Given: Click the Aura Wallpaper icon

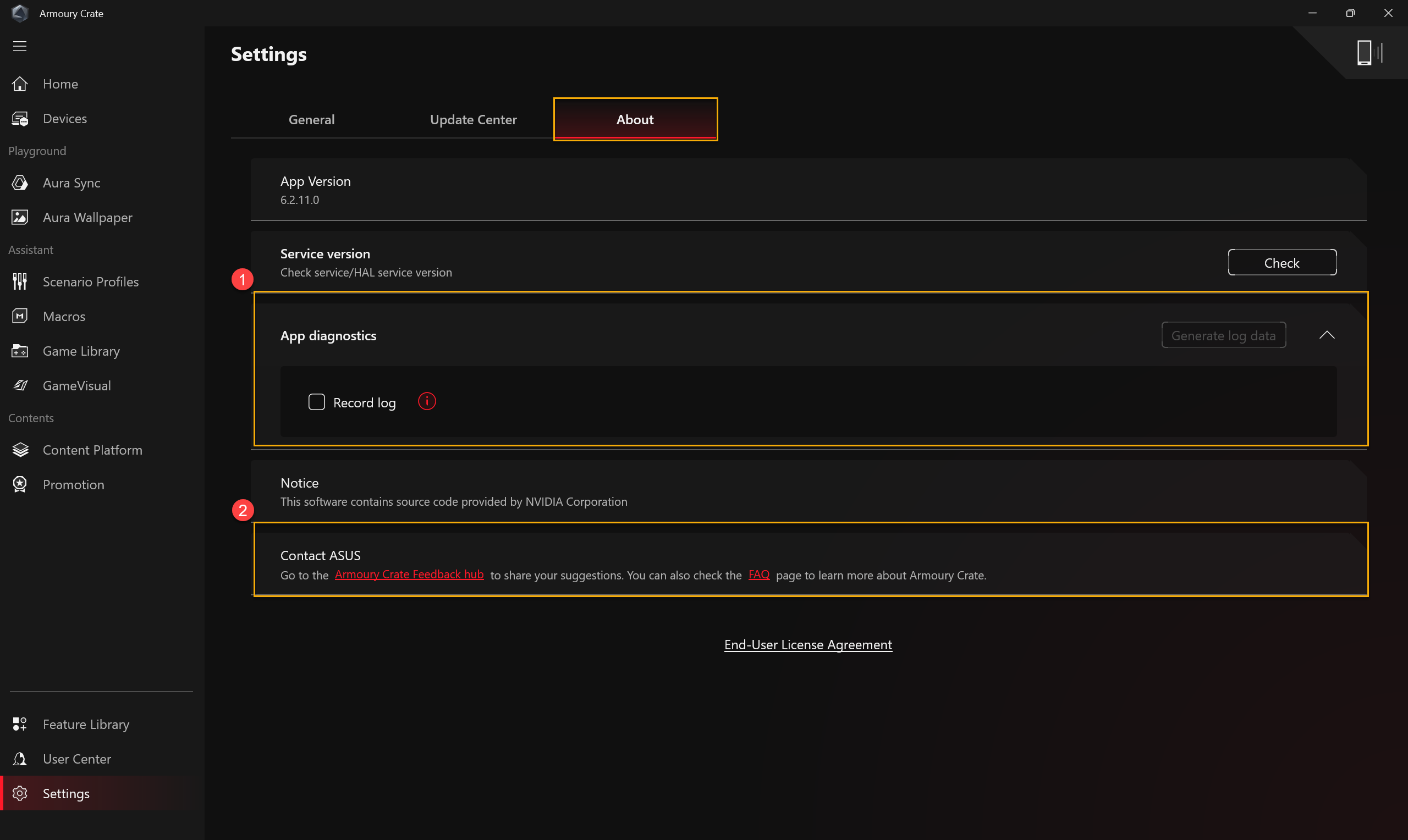Looking at the screenshot, I should 20,217.
